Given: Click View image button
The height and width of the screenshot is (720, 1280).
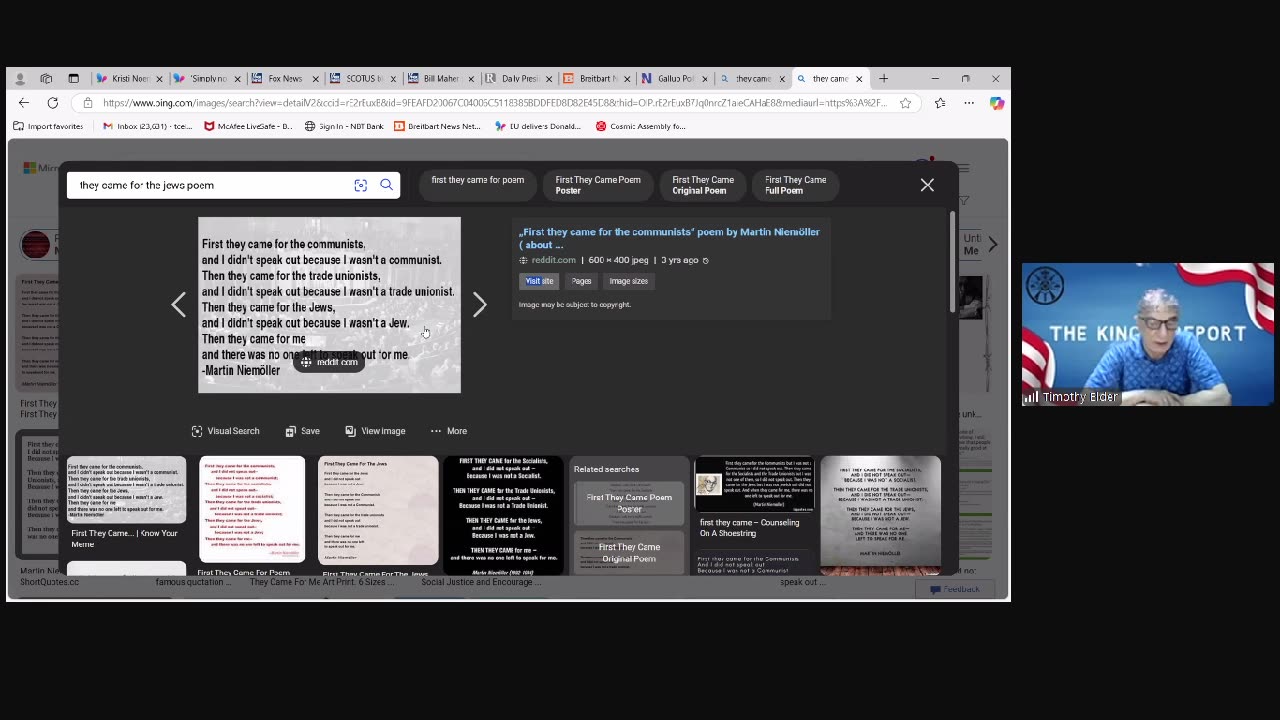Looking at the screenshot, I should pos(375,431).
